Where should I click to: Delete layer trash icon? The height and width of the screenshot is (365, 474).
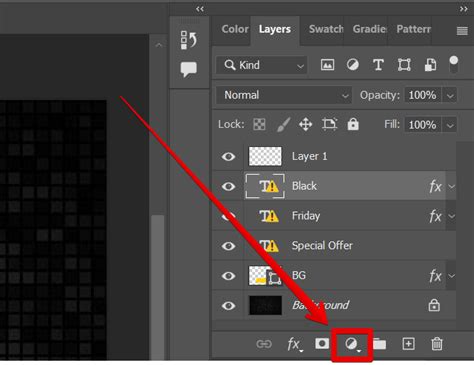437,344
